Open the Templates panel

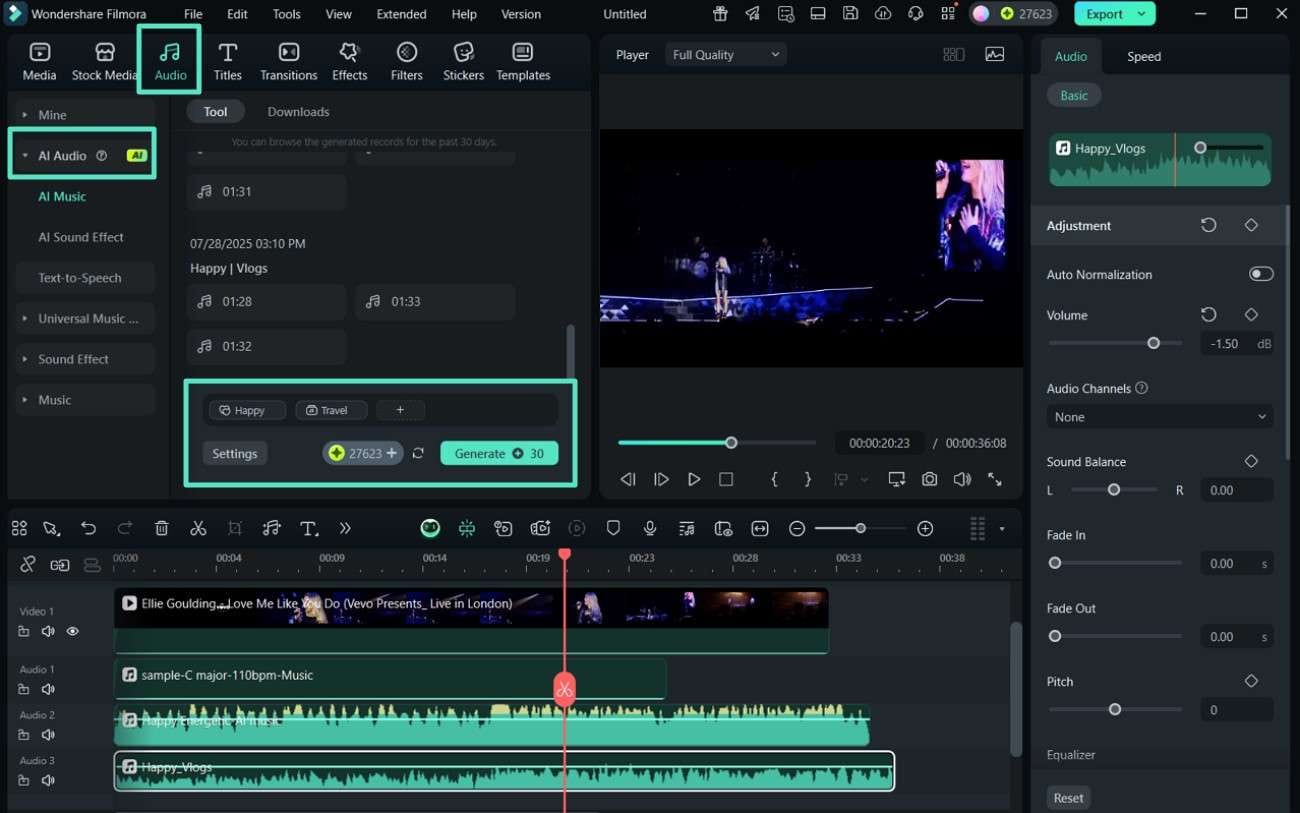coord(523,61)
